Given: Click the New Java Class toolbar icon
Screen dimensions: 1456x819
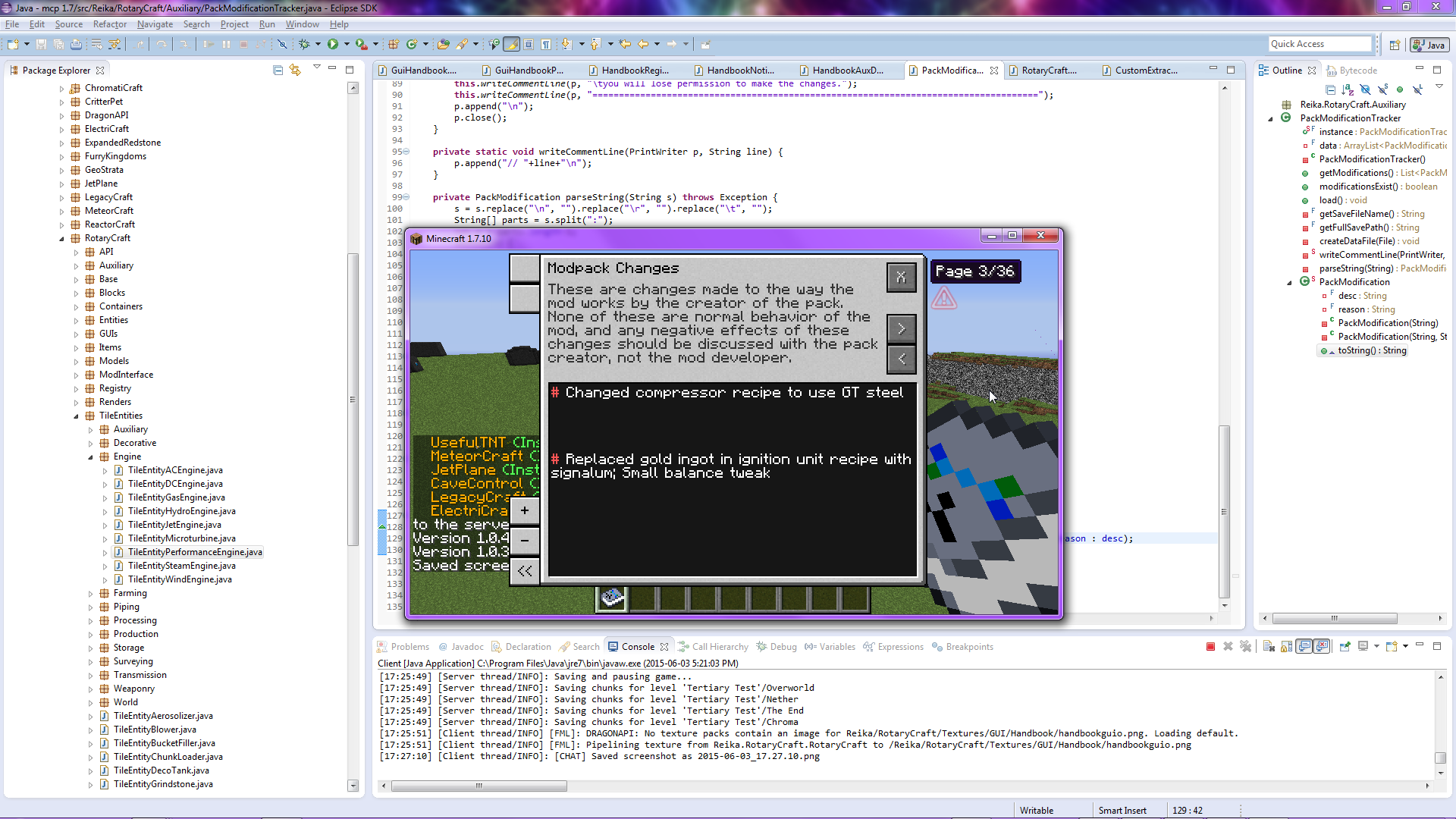Looking at the screenshot, I should pos(412,45).
